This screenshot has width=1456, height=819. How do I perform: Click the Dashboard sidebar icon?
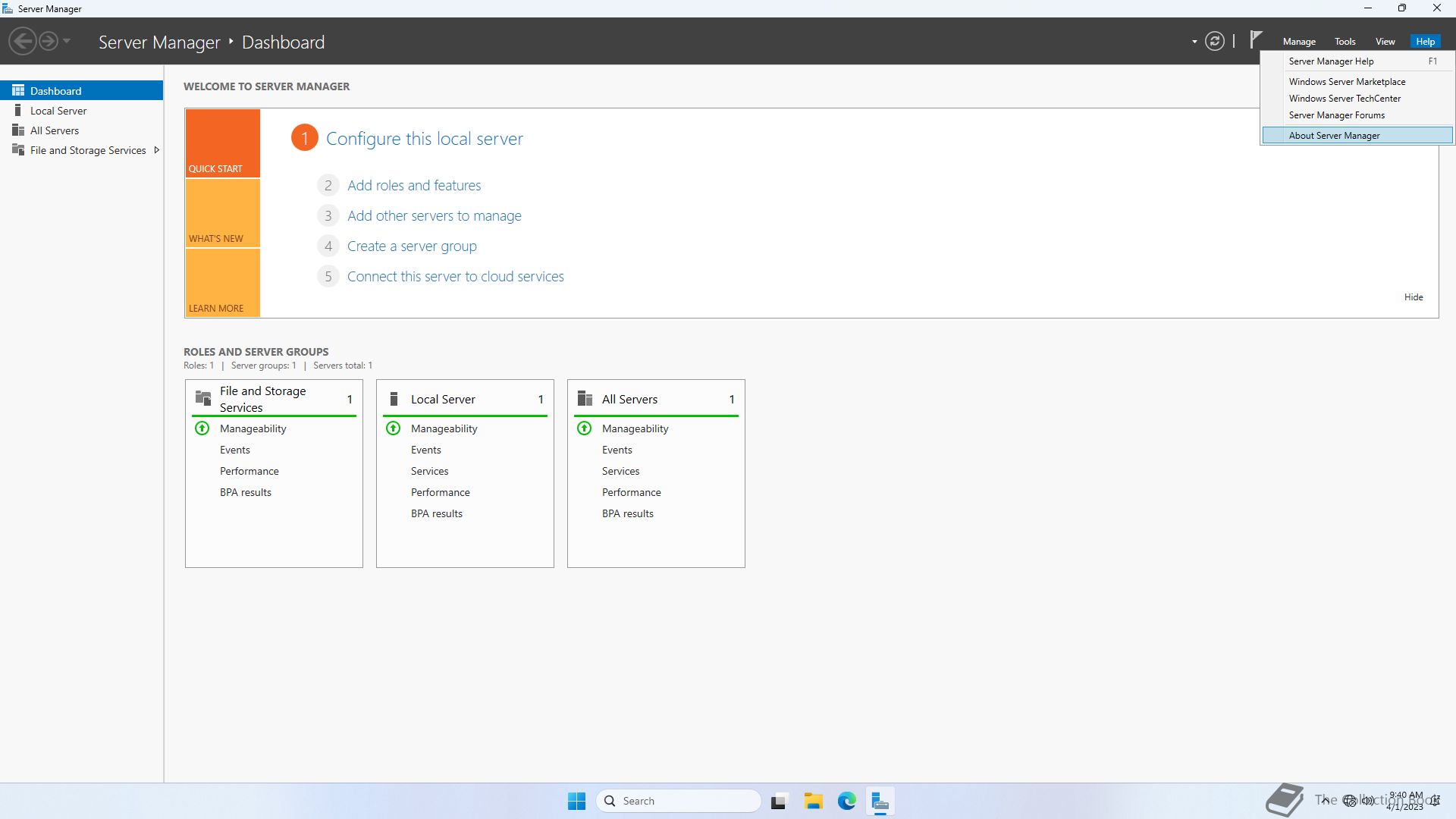pyautogui.click(x=18, y=90)
